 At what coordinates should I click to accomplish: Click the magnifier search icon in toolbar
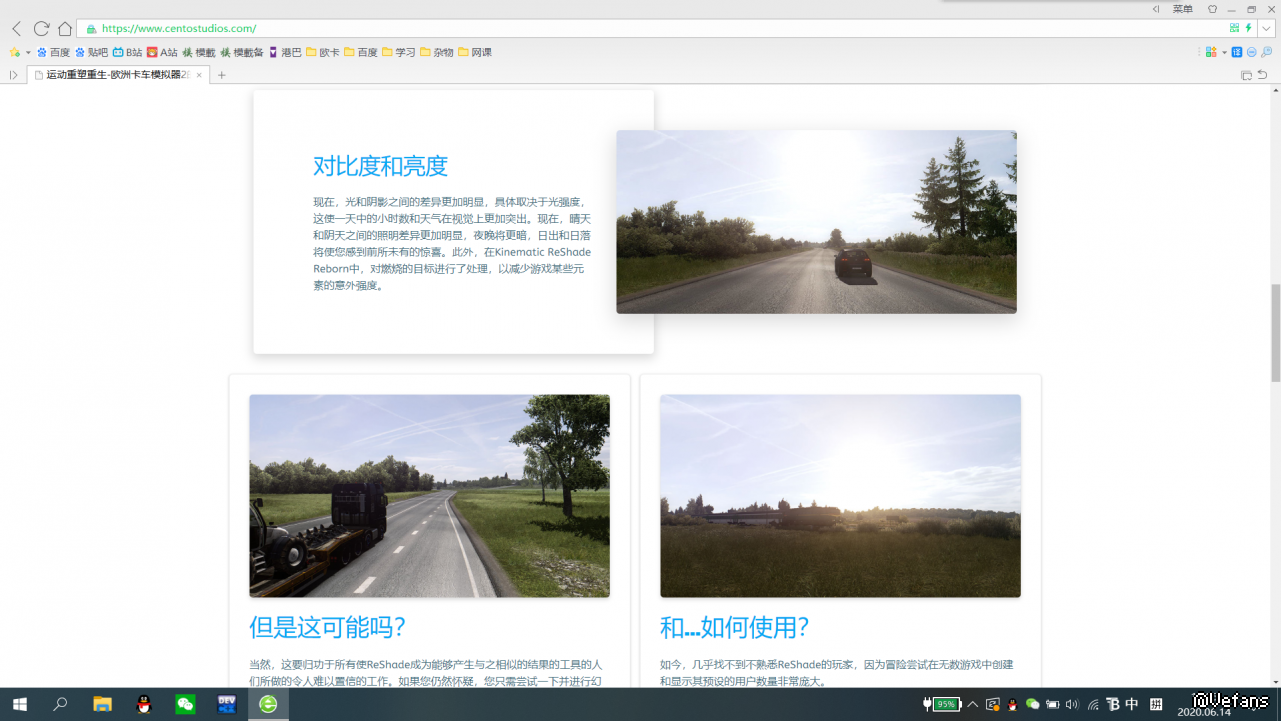coord(1266,52)
